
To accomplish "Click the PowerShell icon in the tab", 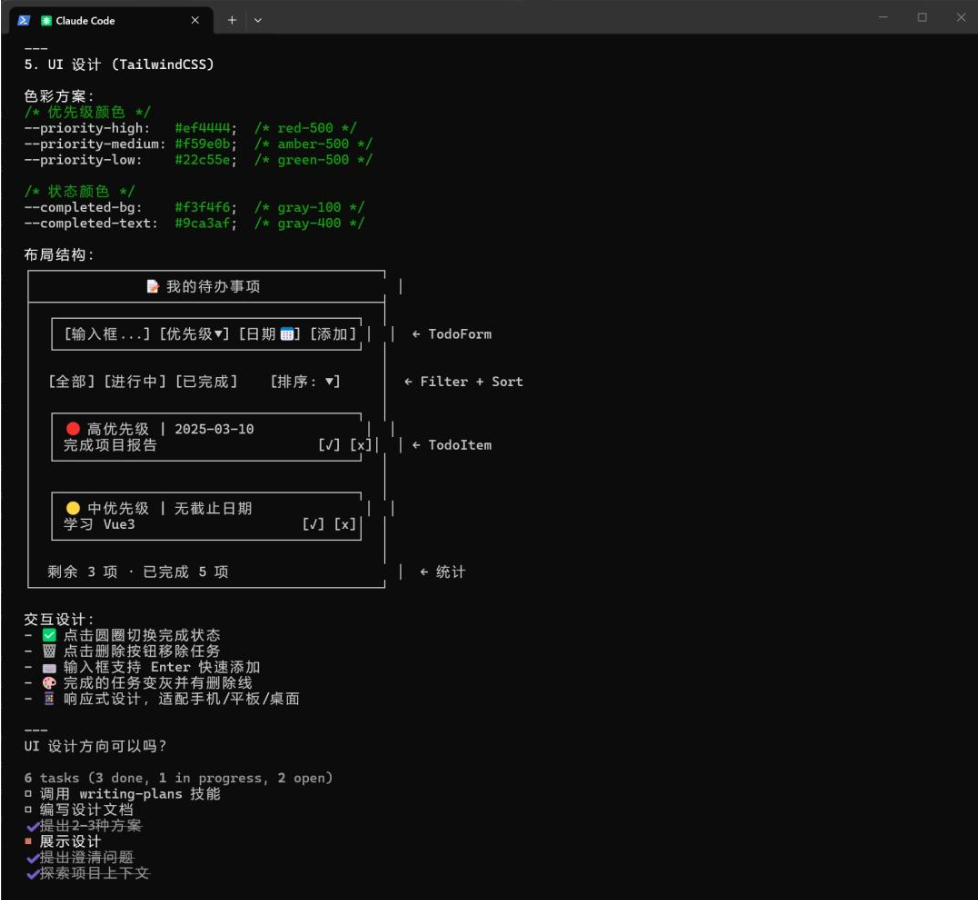I will (x=24, y=21).
